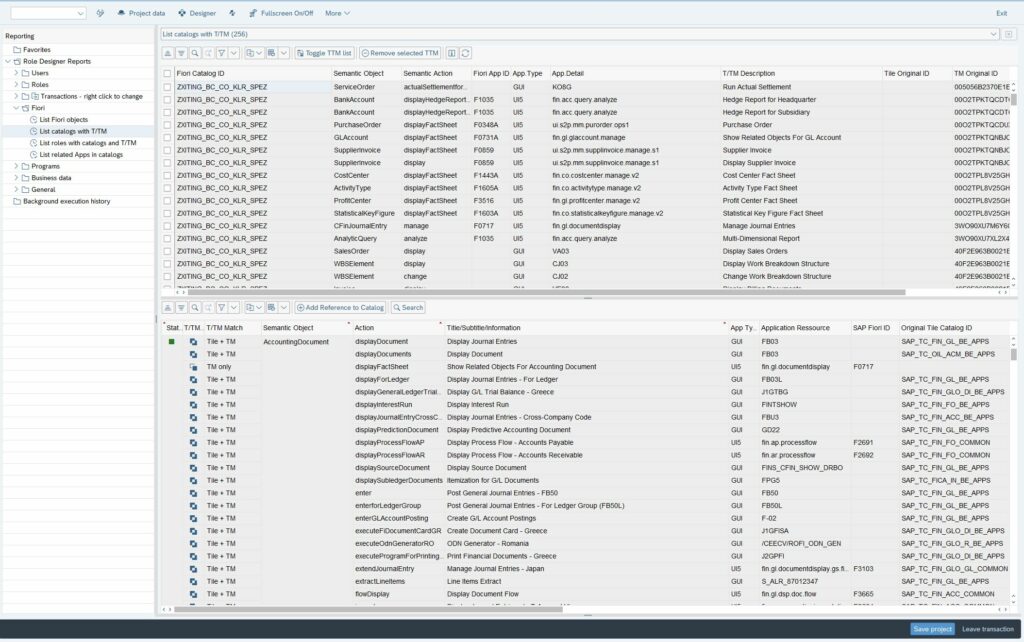The width and height of the screenshot is (1024, 642).
Task: Click the Exit link at top right
Action: [x=1001, y=13]
